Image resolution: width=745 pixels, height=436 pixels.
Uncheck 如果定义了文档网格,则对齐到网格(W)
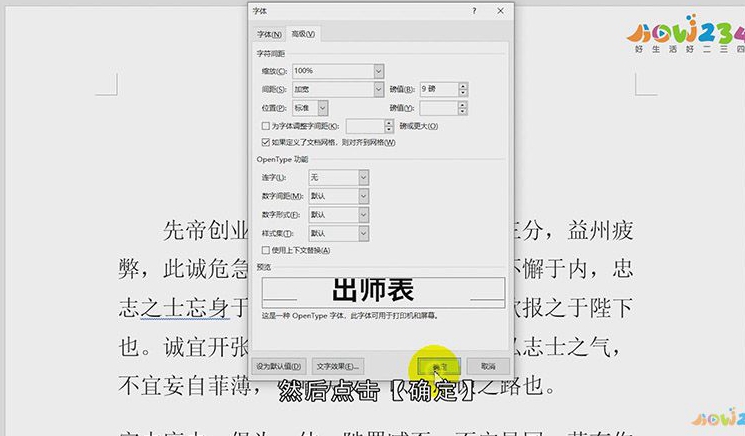tap(266, 142)
